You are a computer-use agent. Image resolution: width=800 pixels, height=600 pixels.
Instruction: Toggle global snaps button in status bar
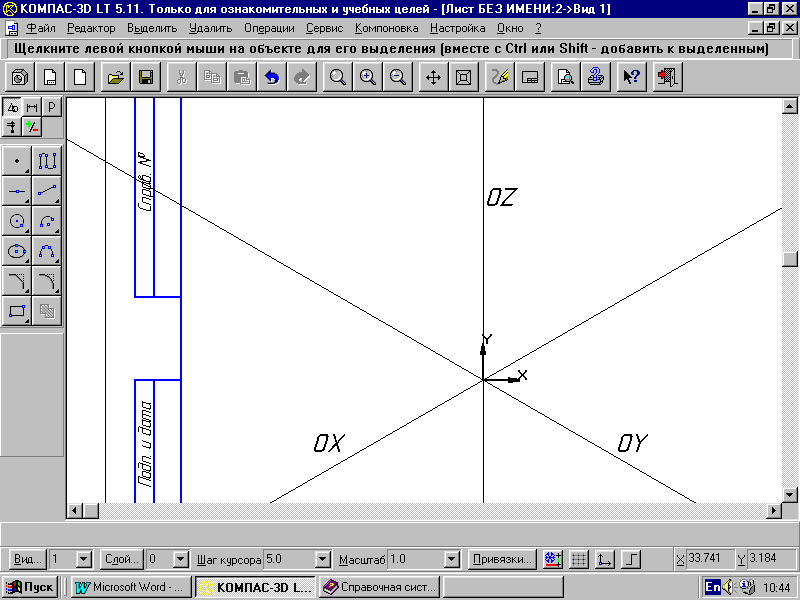click(553, 560)
